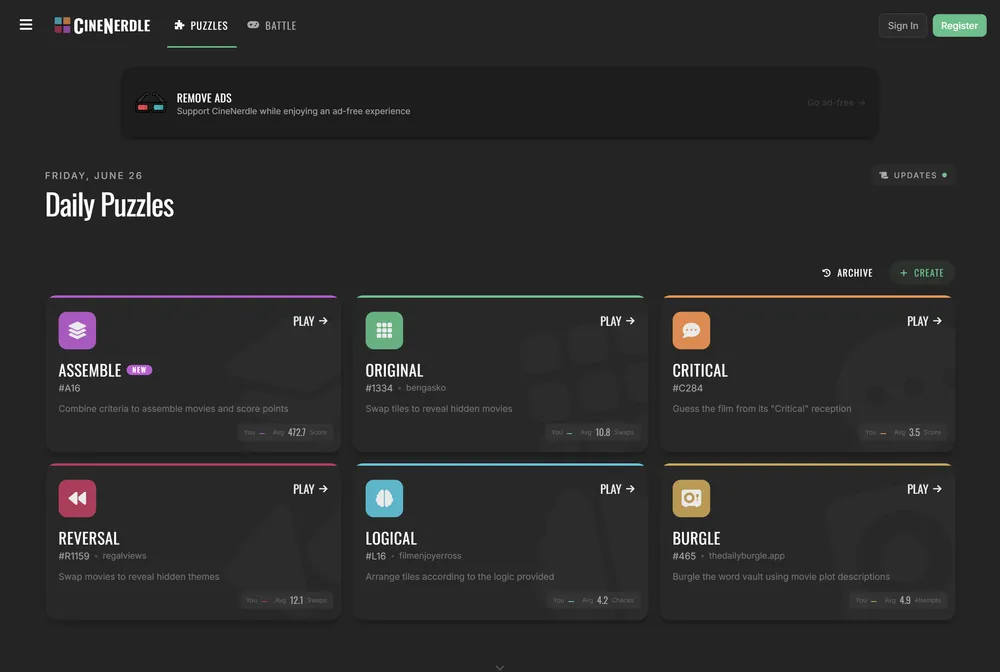Click the Critical puzzle number #C284
The width and height of the screenshot is (1000, 672).
coord(688,388)
